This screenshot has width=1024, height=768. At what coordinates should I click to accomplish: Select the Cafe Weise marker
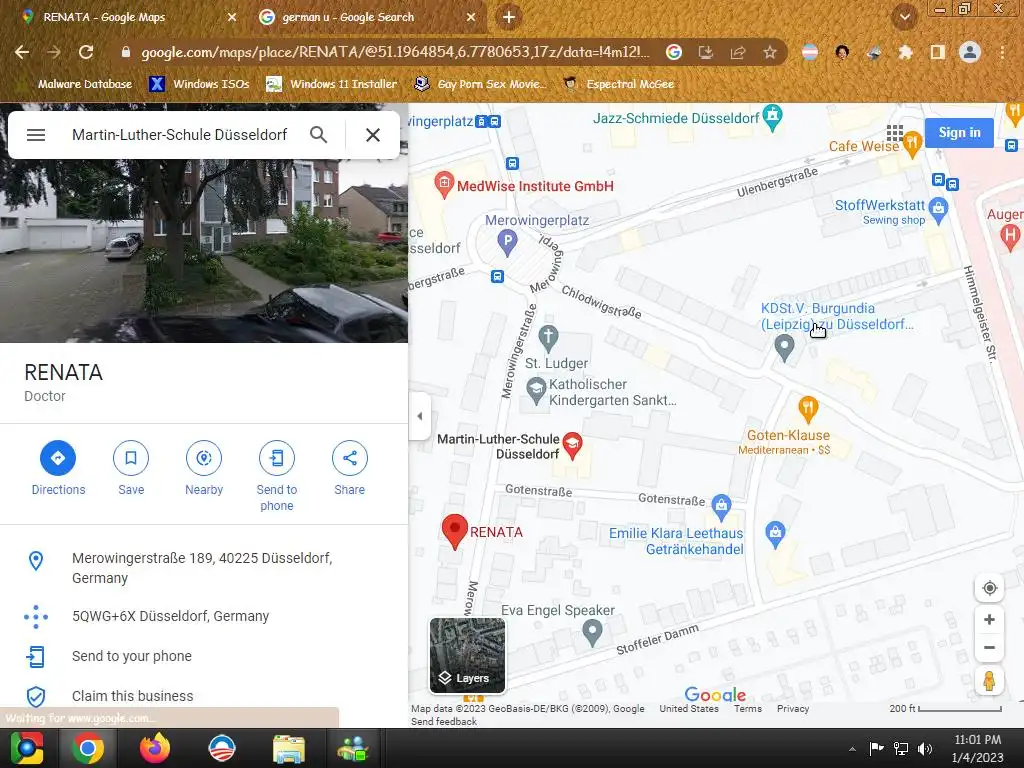912,144
